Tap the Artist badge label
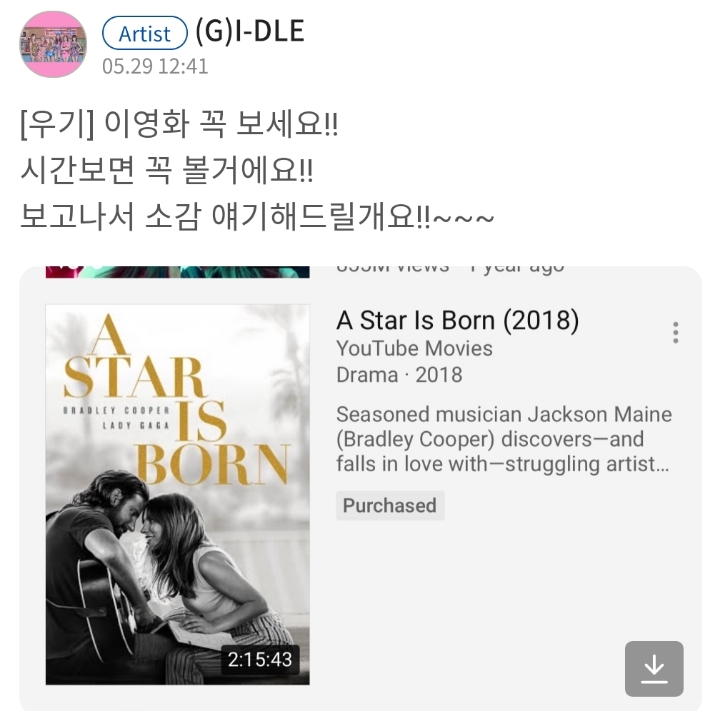This screenshot has width=720, height=711. pyautogui.click(x=145, y=34)
